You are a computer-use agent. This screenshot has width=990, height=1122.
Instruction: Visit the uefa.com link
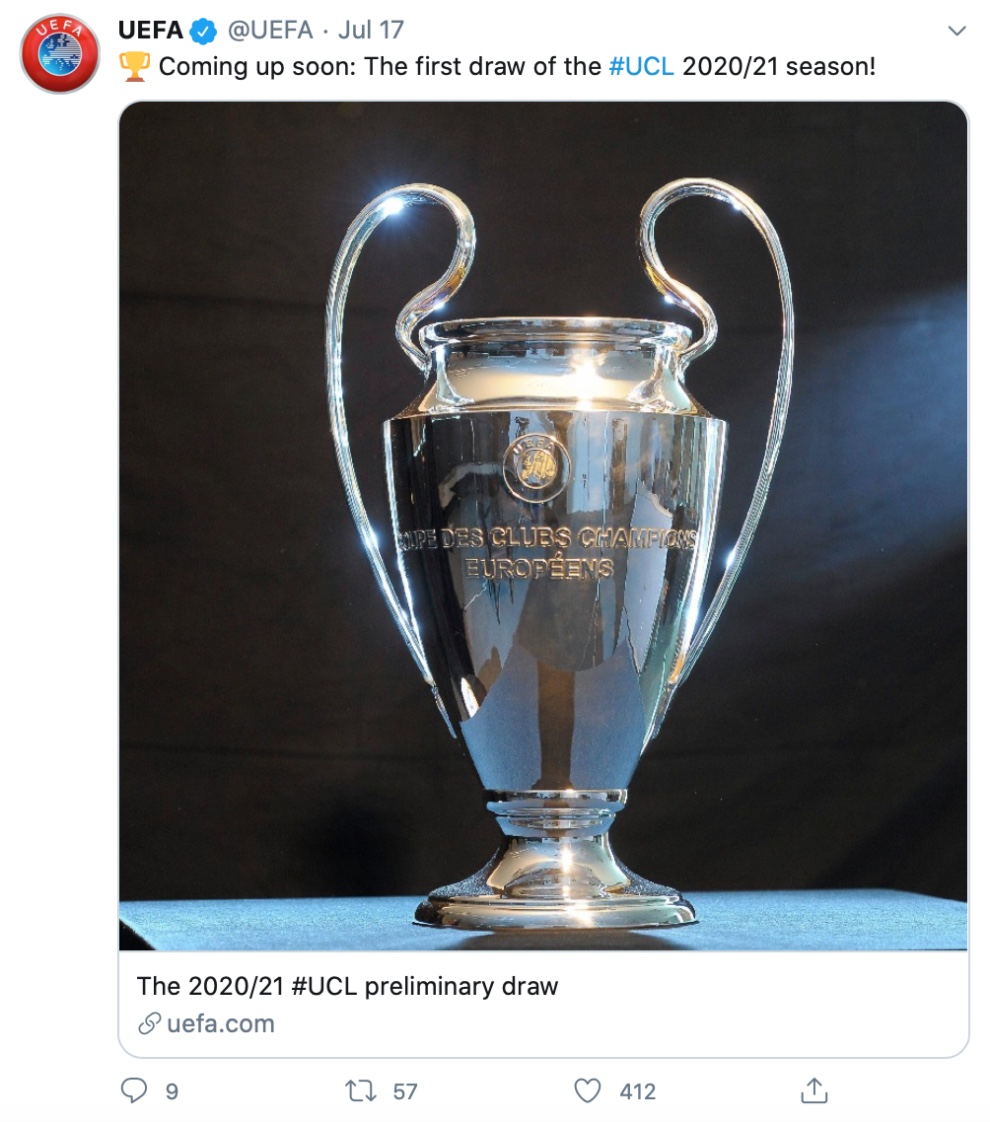pos(220,1024)
